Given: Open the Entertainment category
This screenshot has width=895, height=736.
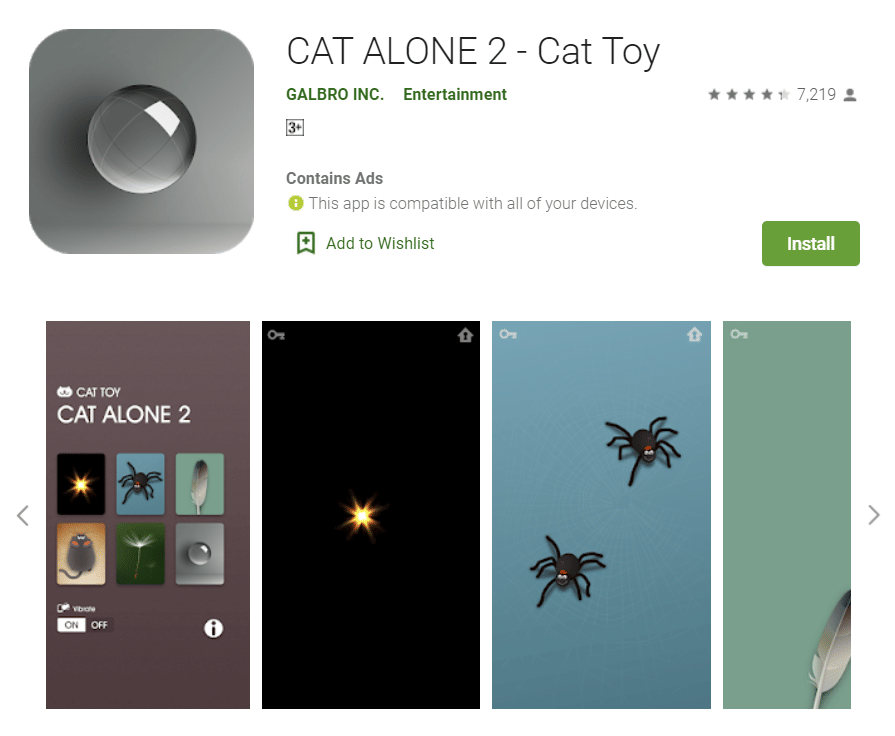Looking at the screenshot, I should (x=455, y=94).
